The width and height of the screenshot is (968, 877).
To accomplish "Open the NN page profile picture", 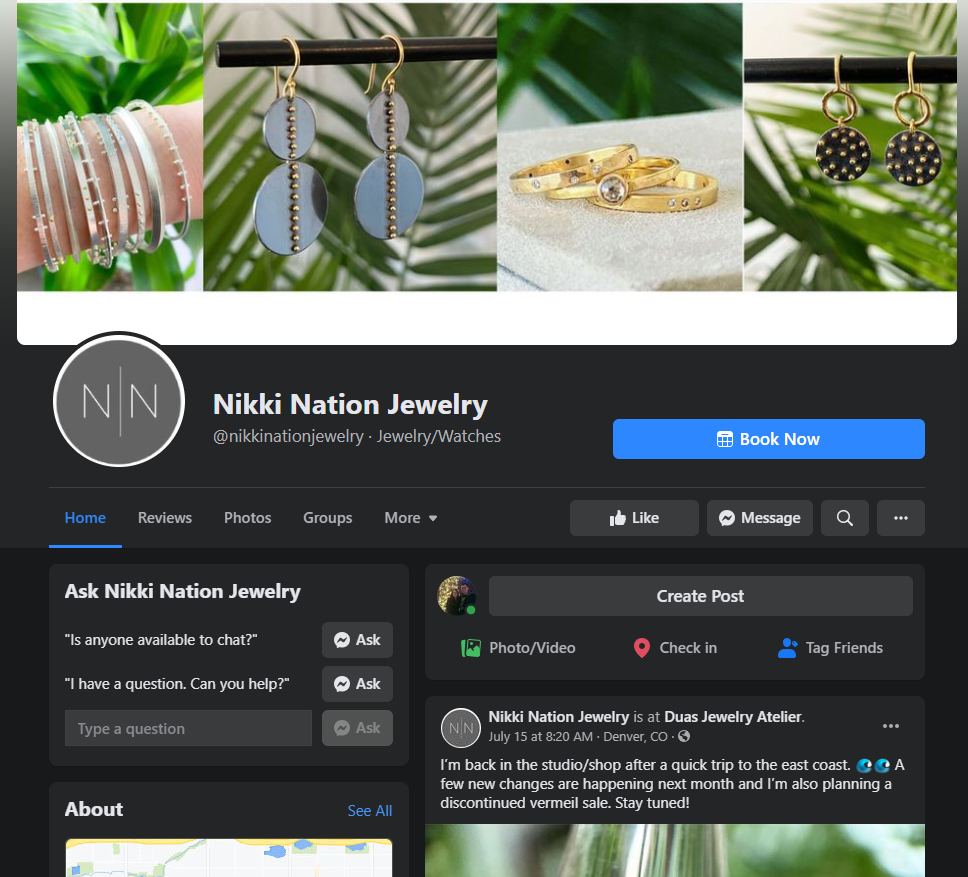I will click(119, 402).
